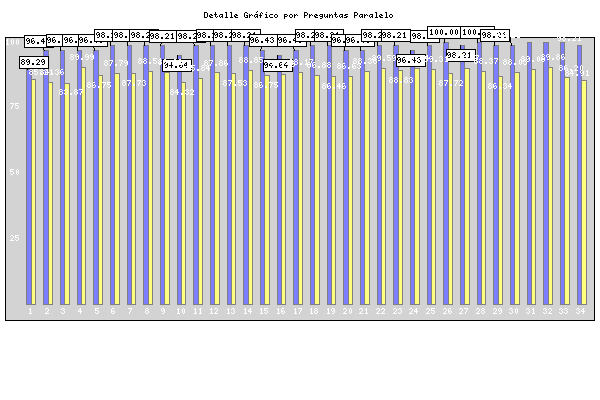This screenshot has height=400, width=600.
Task: Click x-axis question number 1
Action: (x=31, y=311)
